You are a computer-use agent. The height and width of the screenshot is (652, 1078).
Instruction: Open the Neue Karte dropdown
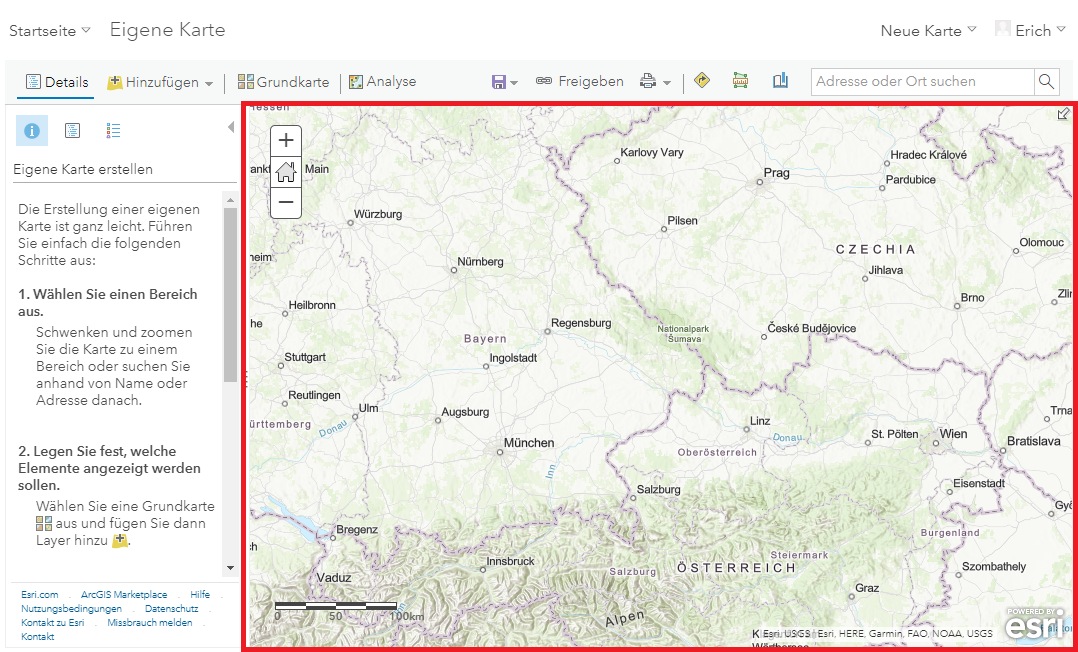[x=927, y=30]
